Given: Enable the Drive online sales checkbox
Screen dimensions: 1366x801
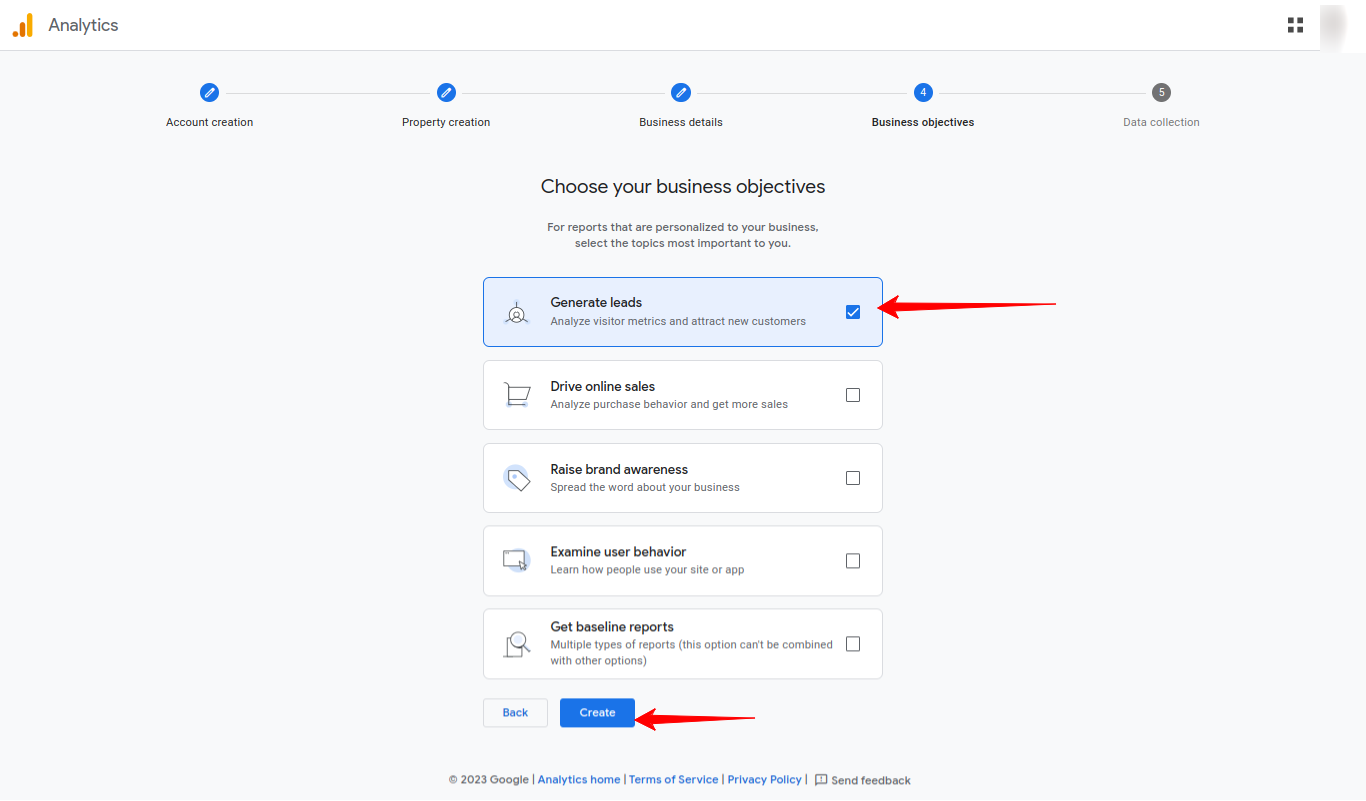Looking at the screenshot, I should point(853,395).
